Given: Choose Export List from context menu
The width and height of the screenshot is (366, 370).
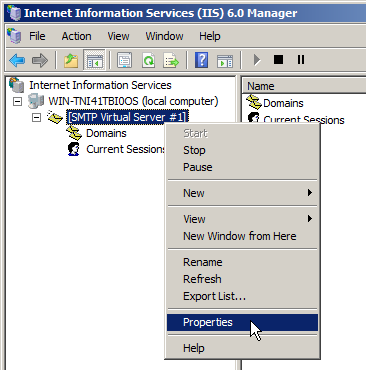Looking at the screenshot, I should pyautogui.click(x=242, y=296).
